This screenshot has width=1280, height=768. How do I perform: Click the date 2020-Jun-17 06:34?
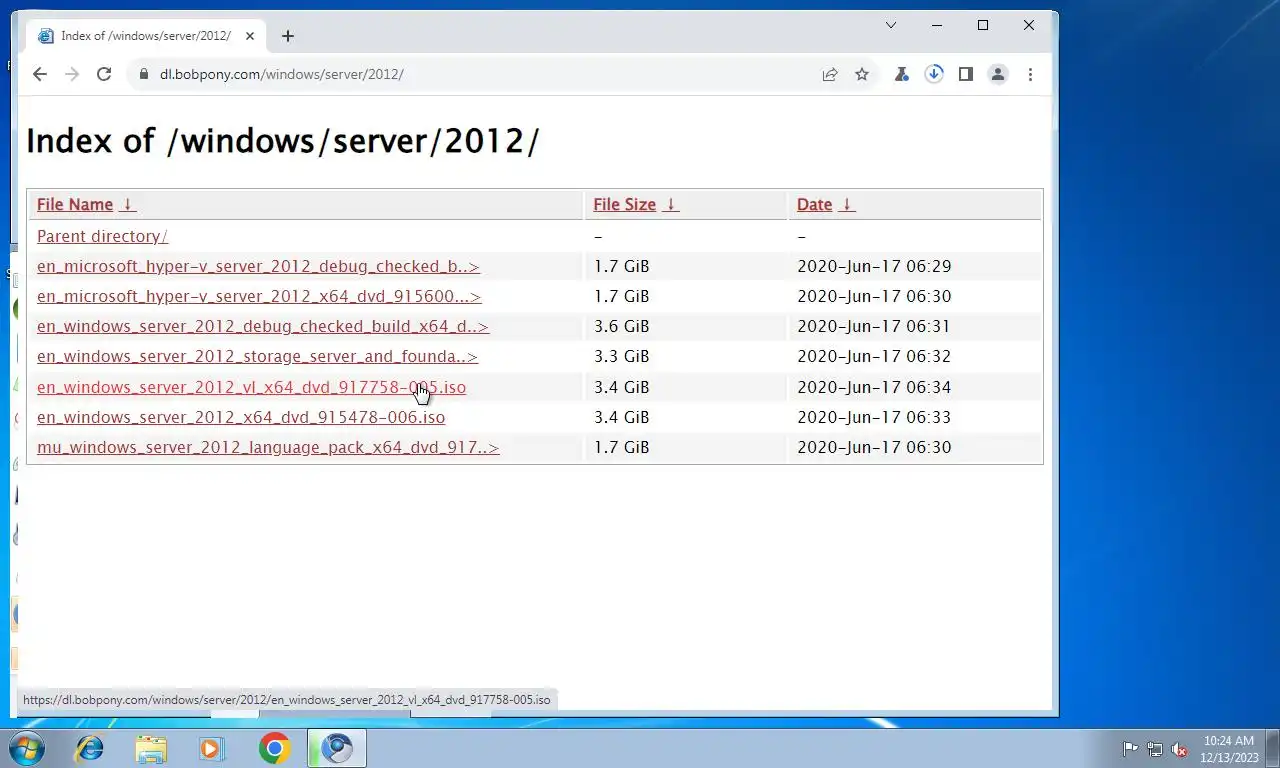(874, 387)
